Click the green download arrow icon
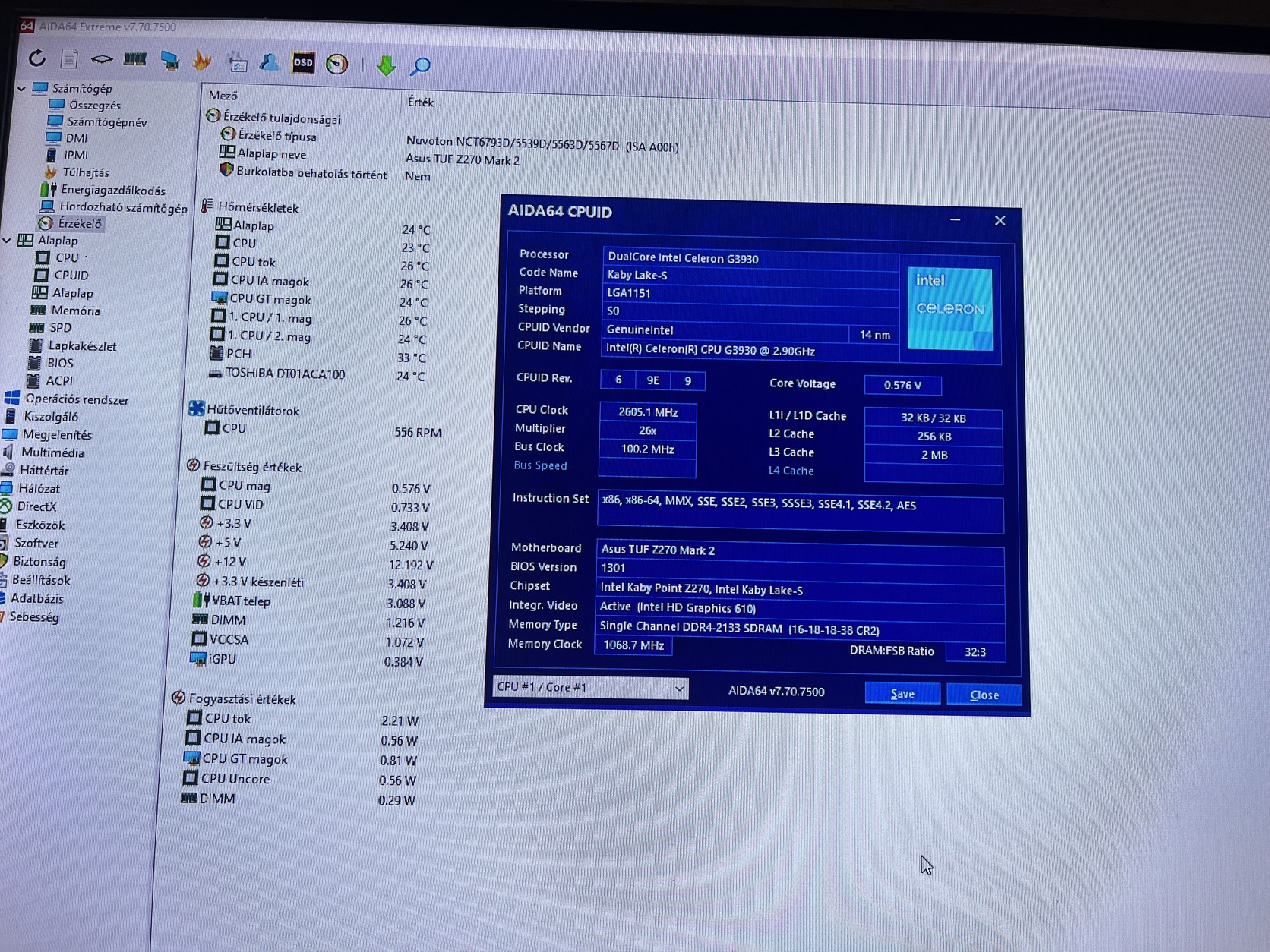Image resolution: width=1270 pixels, height=952 pixels. (386, 65)
